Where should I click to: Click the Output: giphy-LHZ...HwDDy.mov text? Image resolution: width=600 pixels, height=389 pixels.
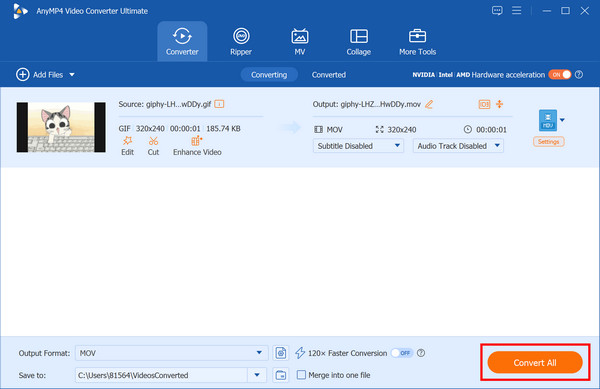[x=367, y=104]
